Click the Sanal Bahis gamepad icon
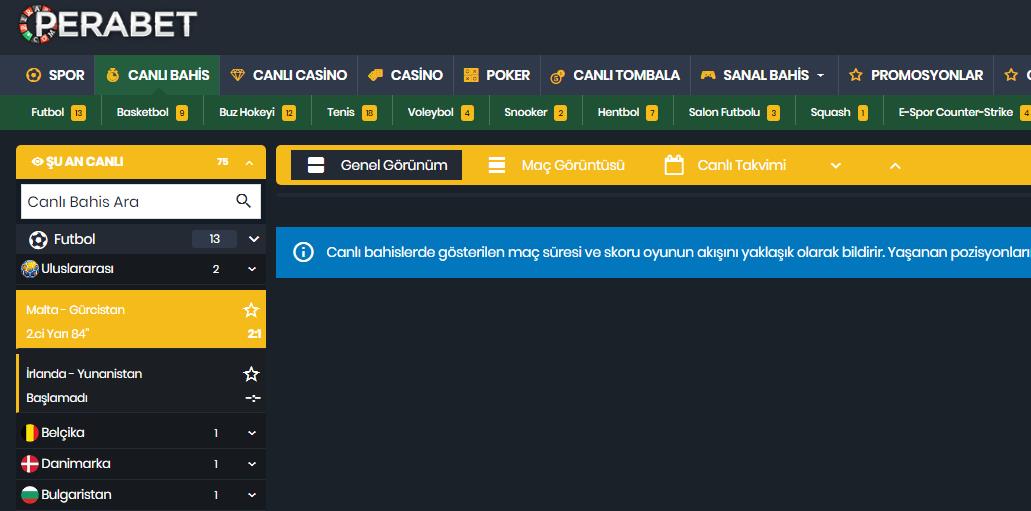This screenshot has height=511, width=1031. [x=707, y=75]
